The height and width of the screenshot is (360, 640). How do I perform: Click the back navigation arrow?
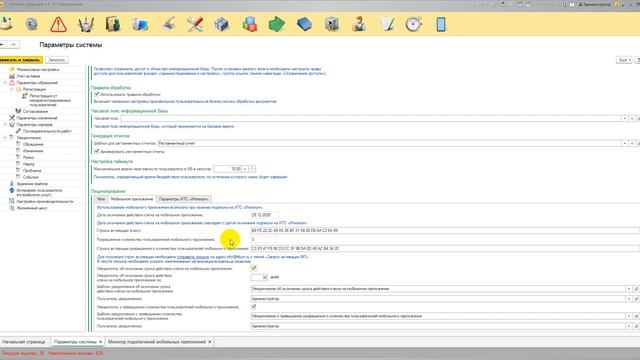click(x=2, y=44)
